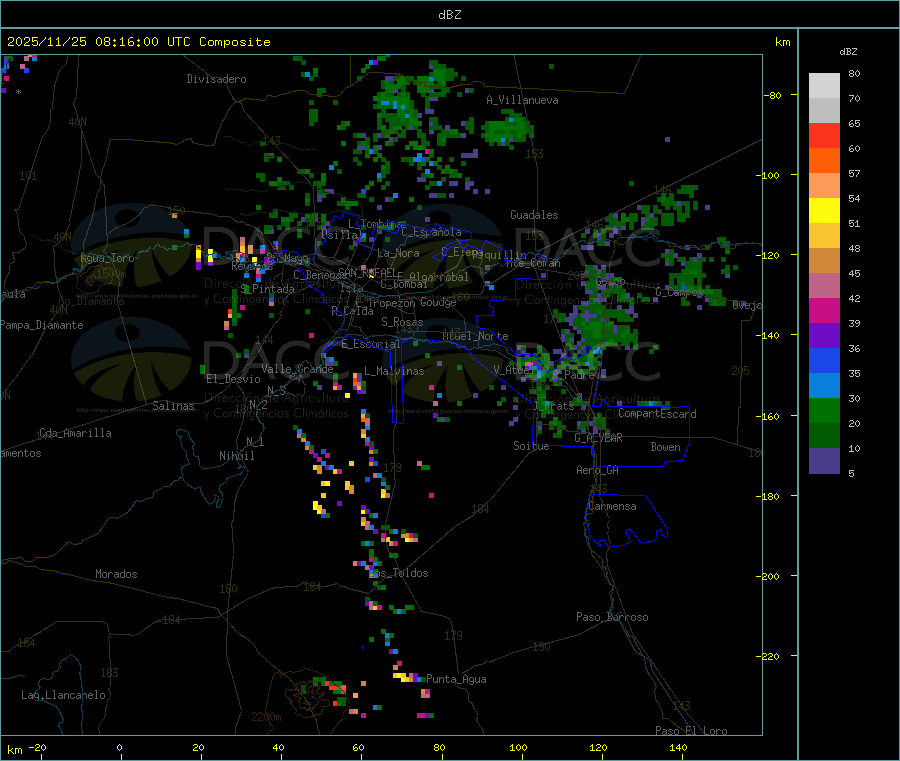The image size is (900, 761).
Task: Click the 'Agua_Toro' map label
Action: [107, 258]
